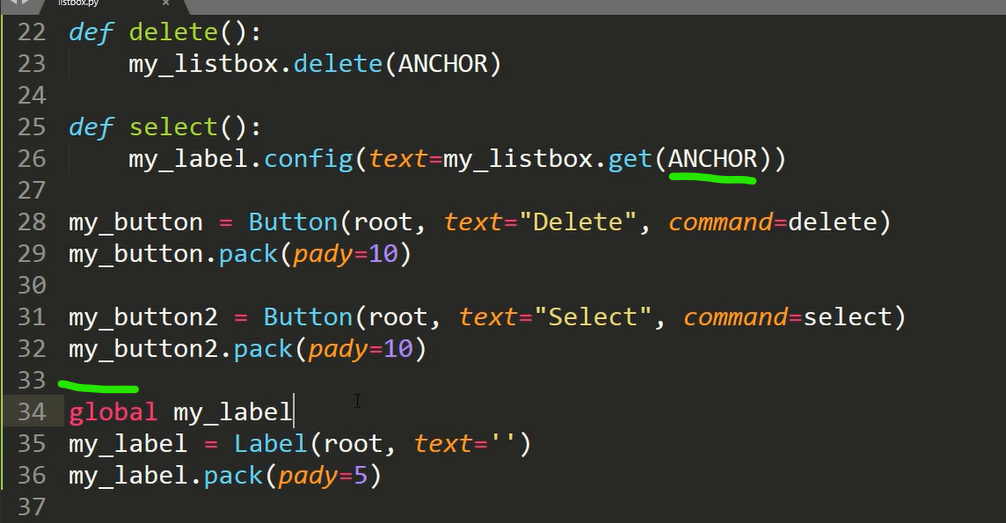Click line number 33 in the gutter
1006x523 pixels.
(x=32, y=380)
